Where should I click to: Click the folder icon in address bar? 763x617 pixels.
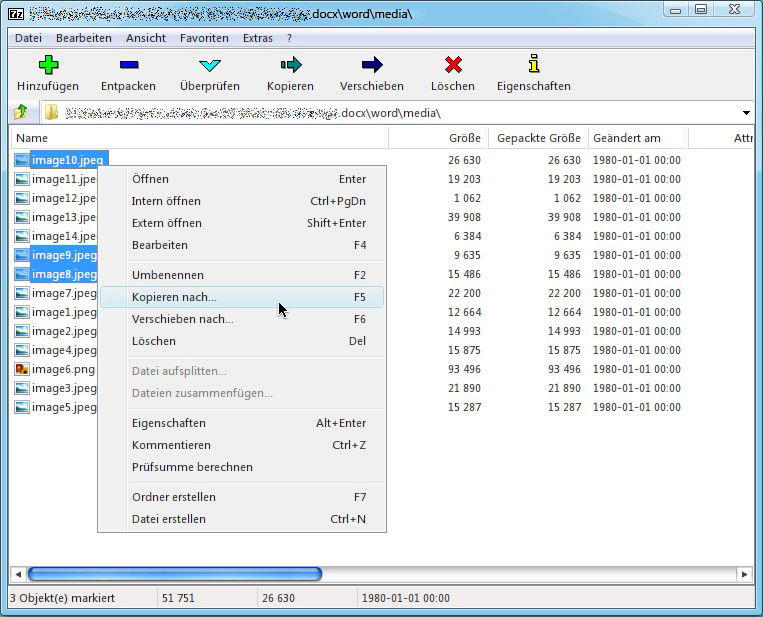51,112
